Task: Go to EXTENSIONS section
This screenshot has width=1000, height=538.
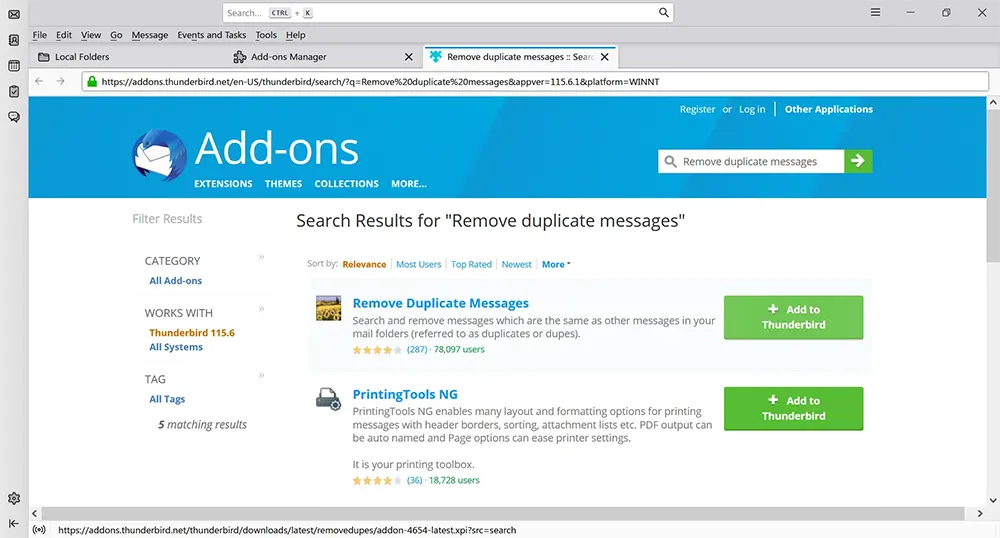Action: tap(223, 184)
